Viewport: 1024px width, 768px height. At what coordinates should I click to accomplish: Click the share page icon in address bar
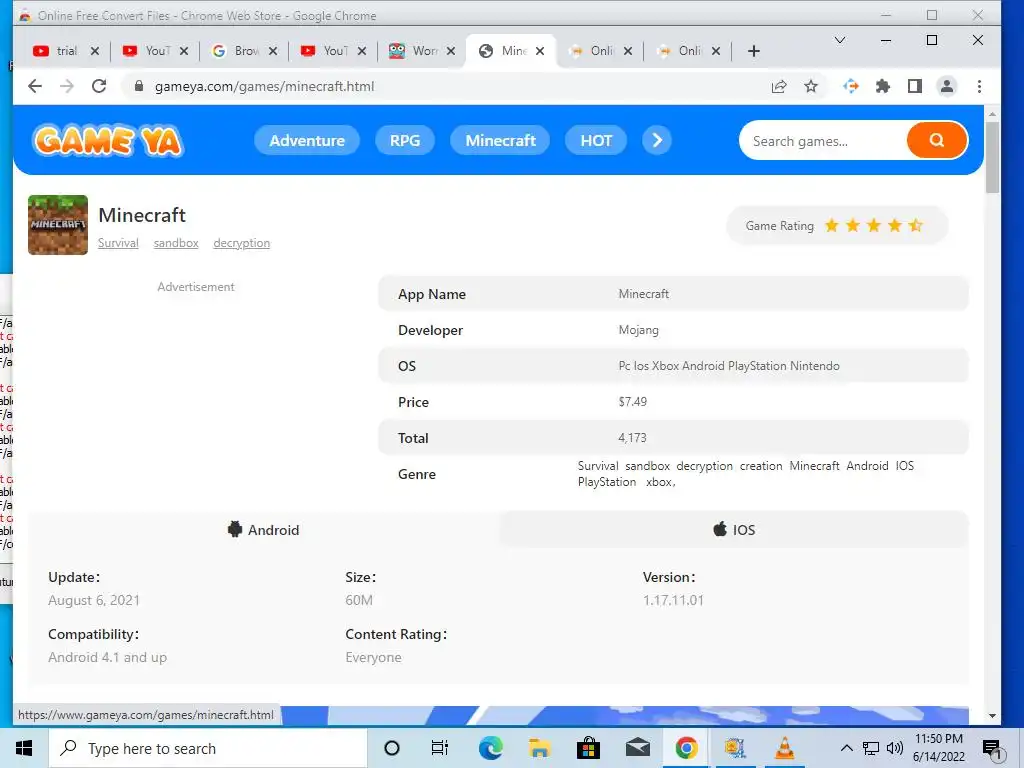[x=778, y=86]
